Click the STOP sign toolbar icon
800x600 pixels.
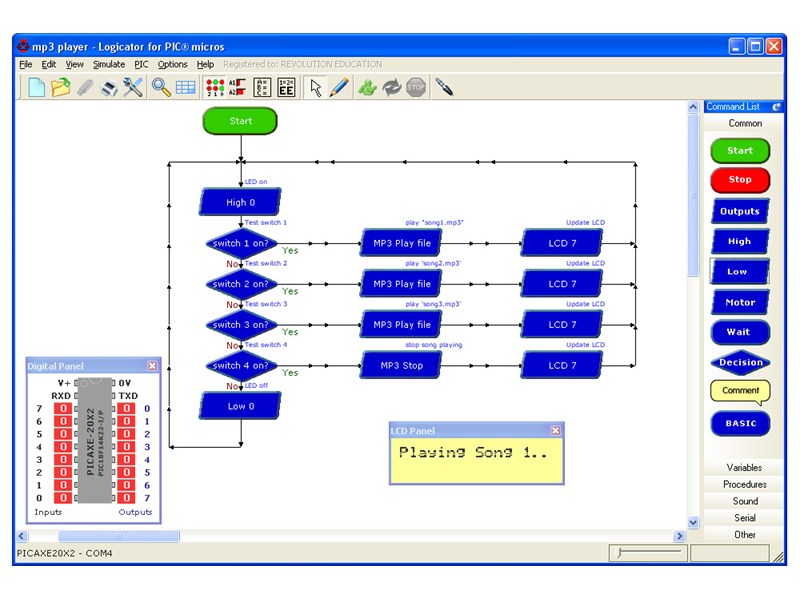(x=416, y=88)
